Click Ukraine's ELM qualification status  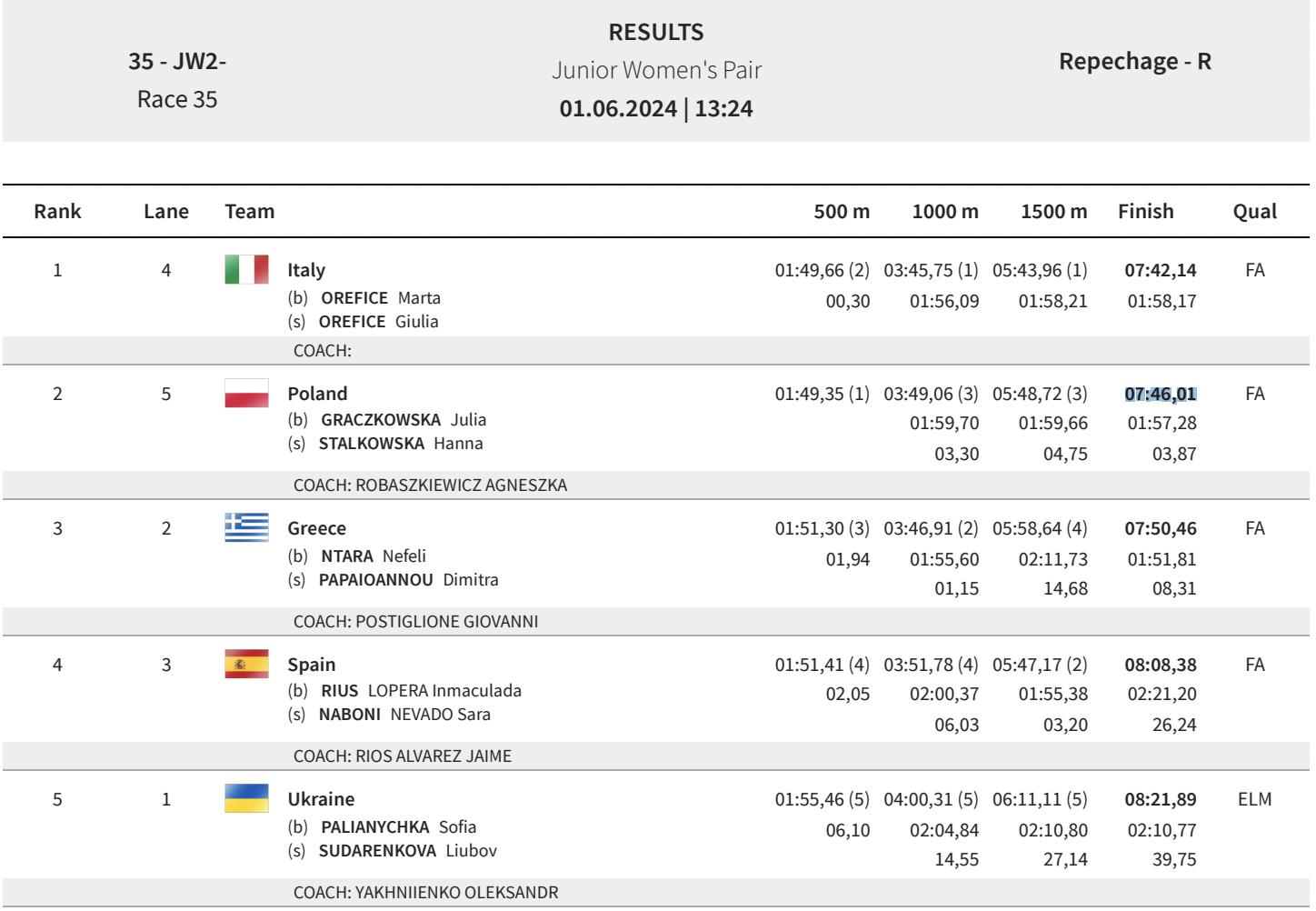coord(1254,799)
